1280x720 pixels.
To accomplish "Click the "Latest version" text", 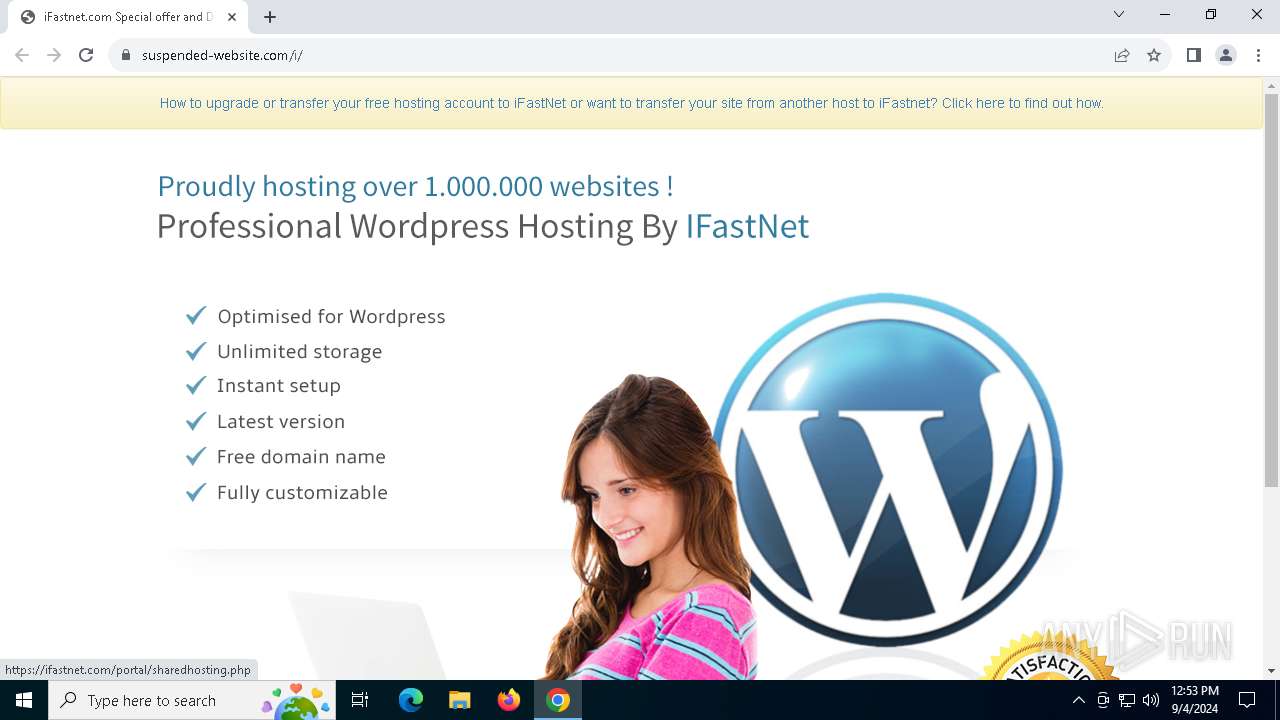I will pyautogui.click(x=280, y=421).
